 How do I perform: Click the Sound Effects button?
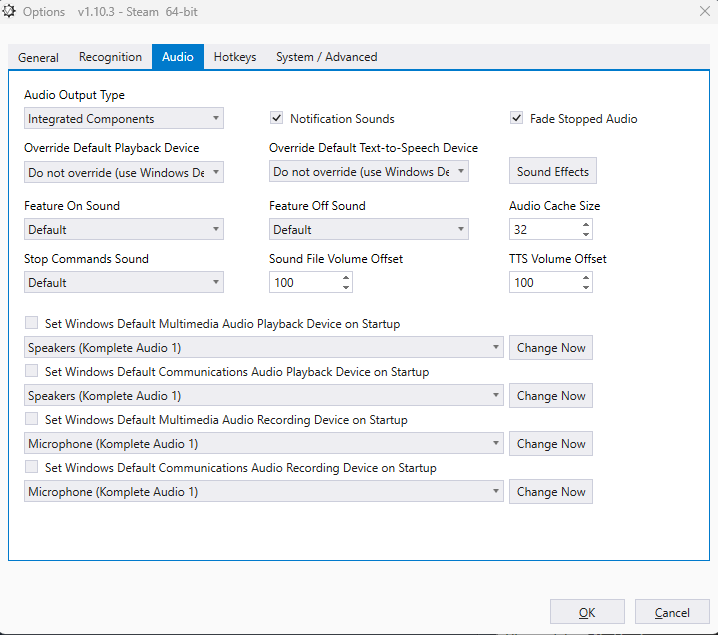[x=553, y=172]
